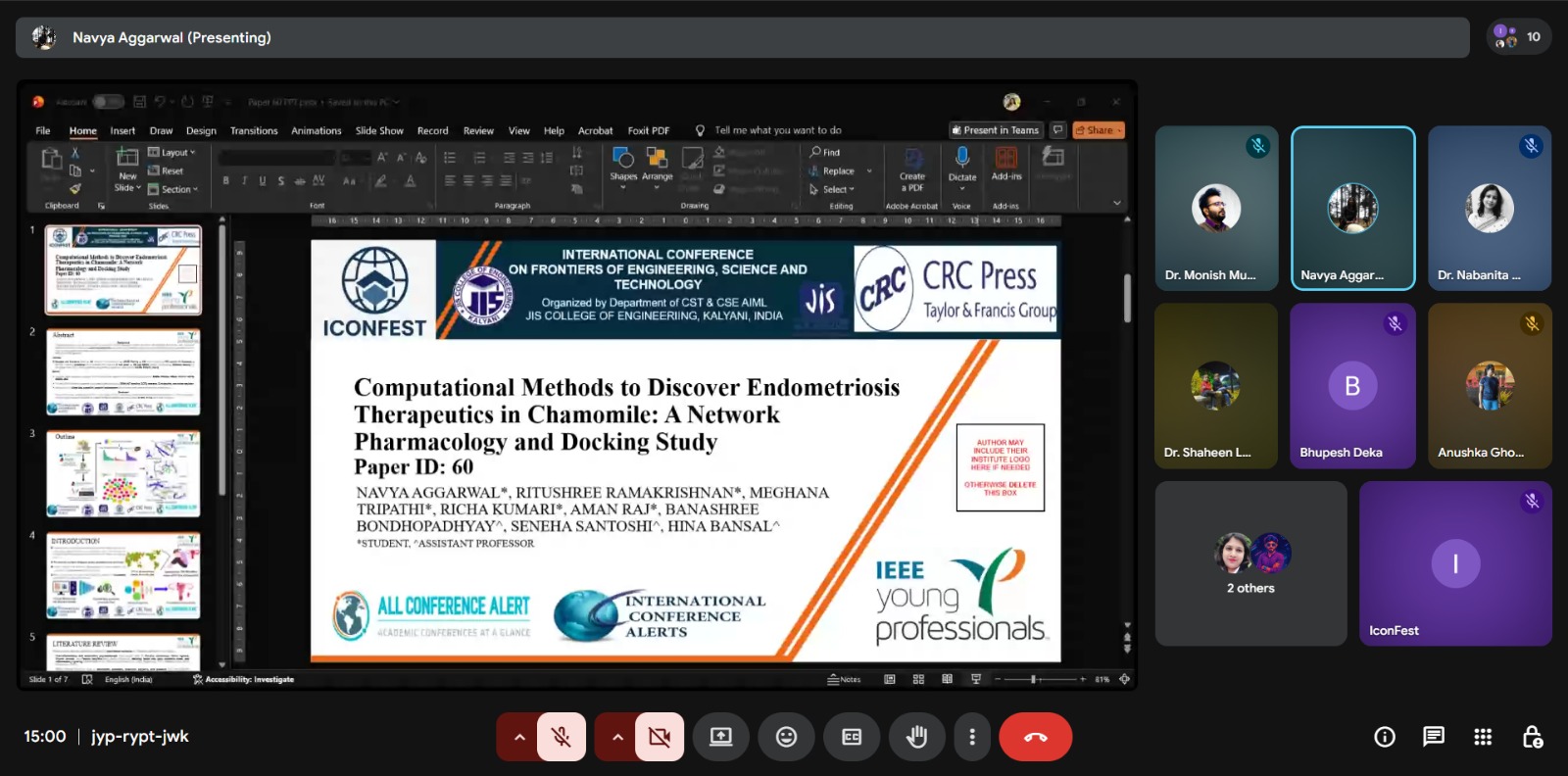Open the Activities grid icon

coord(1483,737)
